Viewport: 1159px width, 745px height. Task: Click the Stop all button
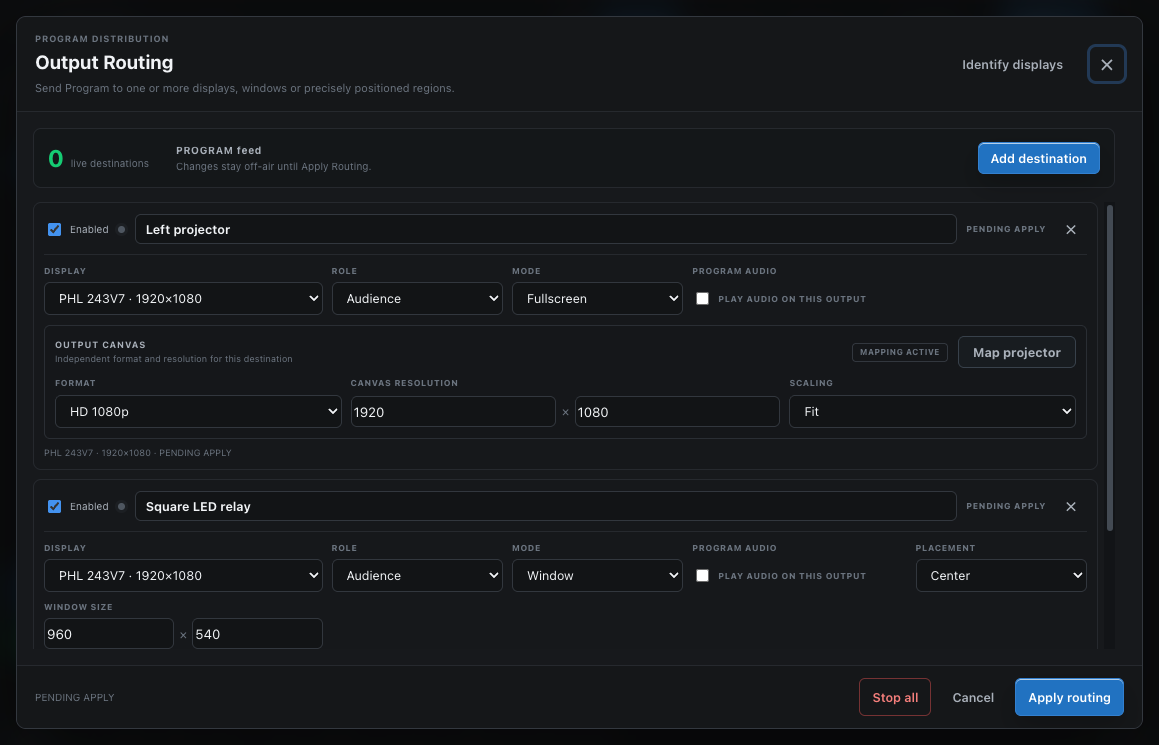click(894, 698)
